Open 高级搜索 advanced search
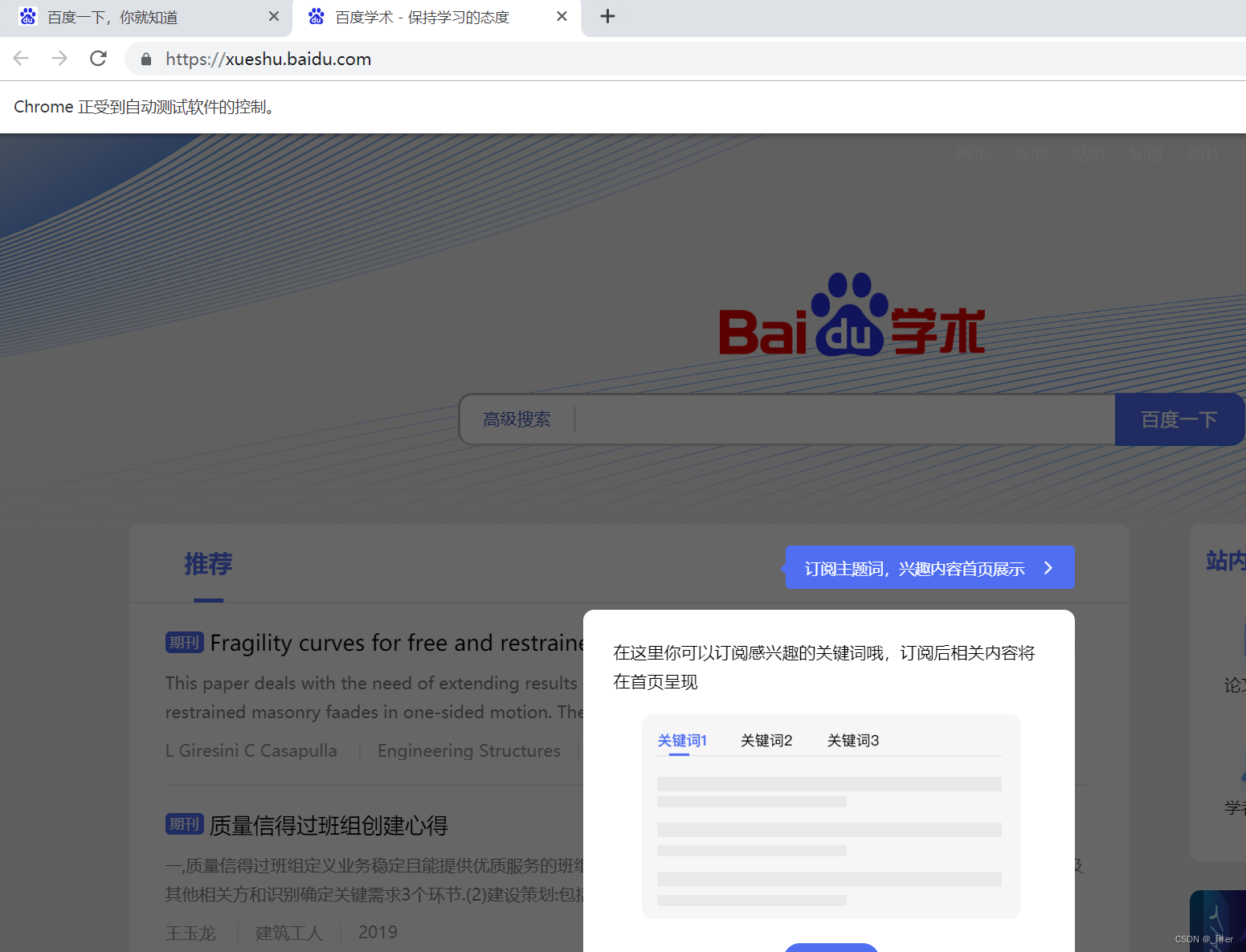This screenshot has width=1246, height=952. pyautogui.click(x=517, y=419)
